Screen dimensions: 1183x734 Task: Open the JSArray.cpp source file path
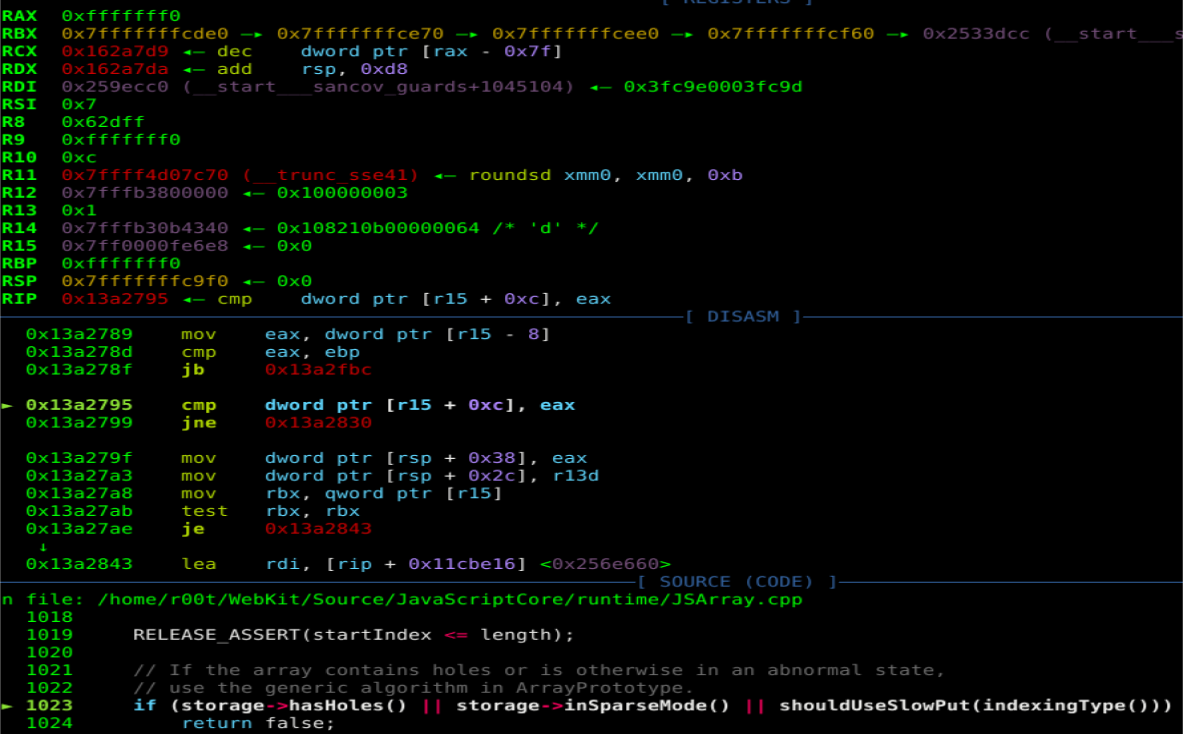tap(449, 599)
